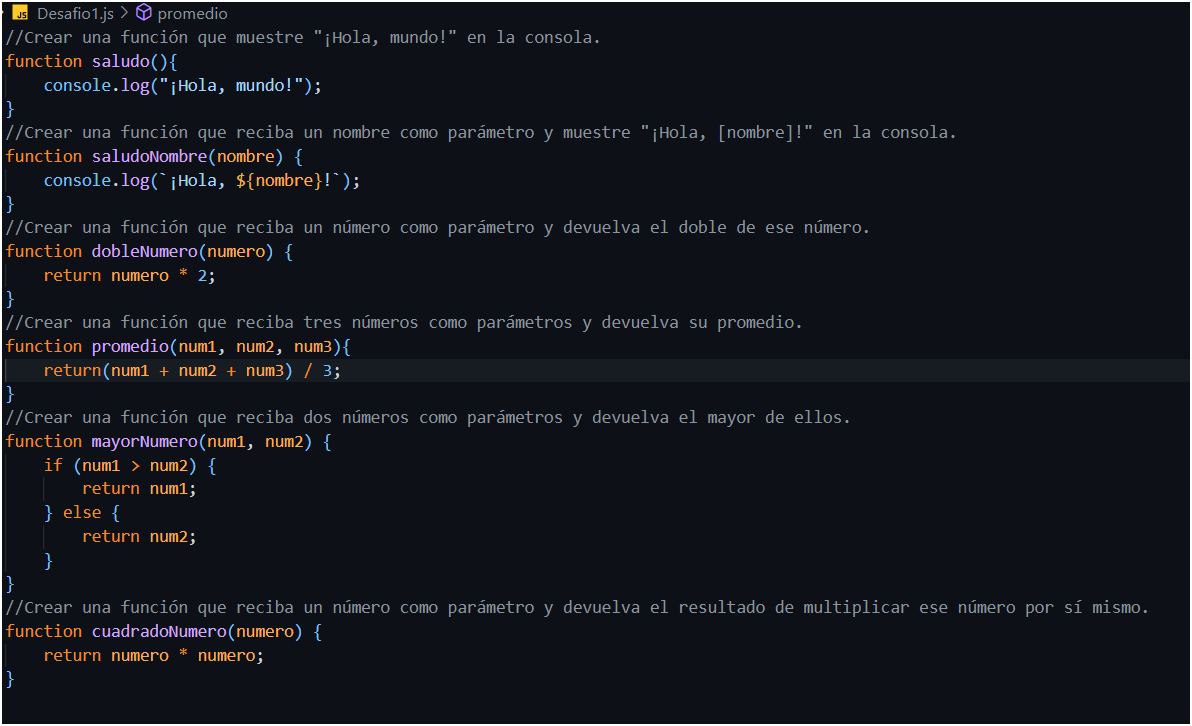Click the 'return num2;' statement
Image resolution: width=1192 pixels, height=726 pixels.
139,537
